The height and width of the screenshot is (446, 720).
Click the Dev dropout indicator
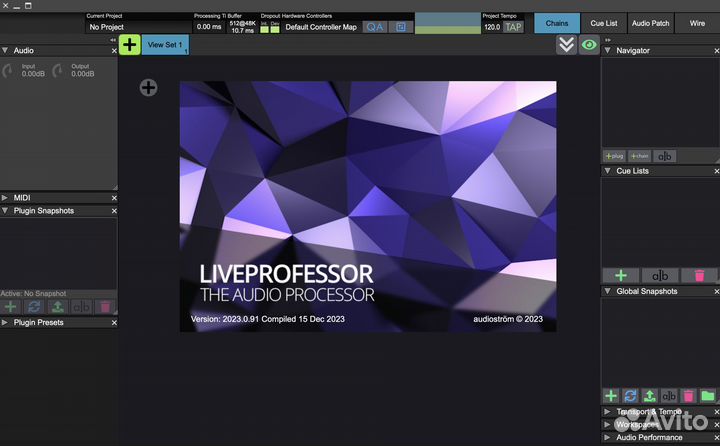pyautogui.click(x=275, y=28)
